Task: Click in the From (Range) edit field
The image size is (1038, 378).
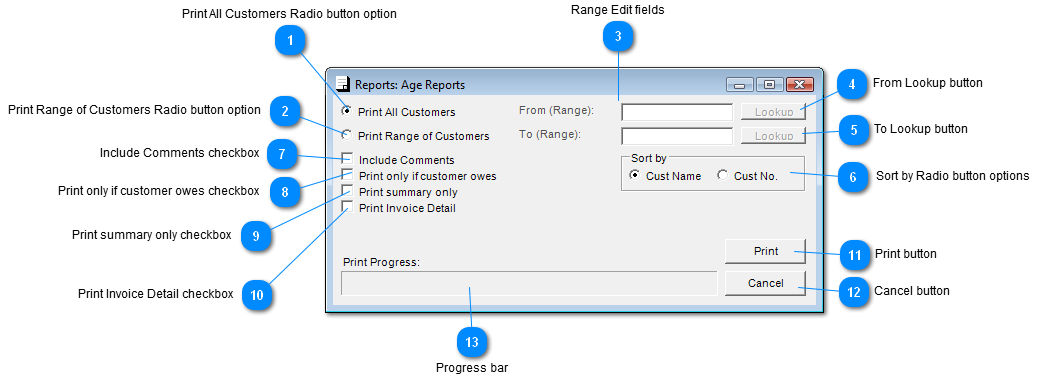Action: click(677, 112)
